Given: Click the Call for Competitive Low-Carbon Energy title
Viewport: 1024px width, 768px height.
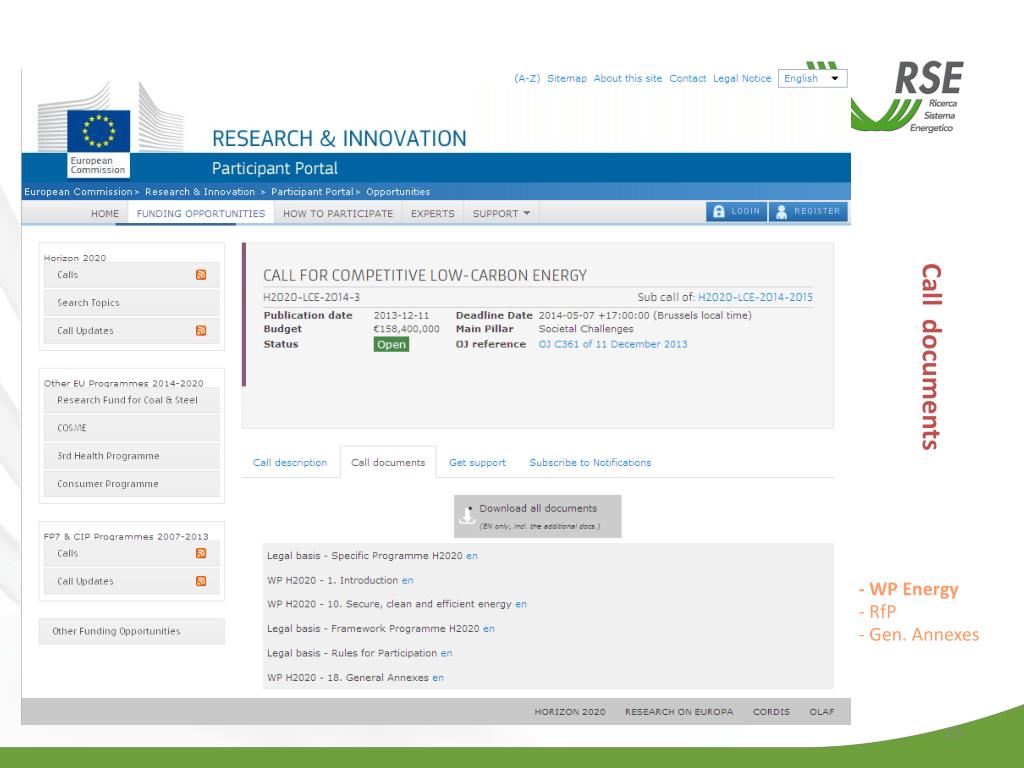Looking at the screenshot, I should 425,276.
